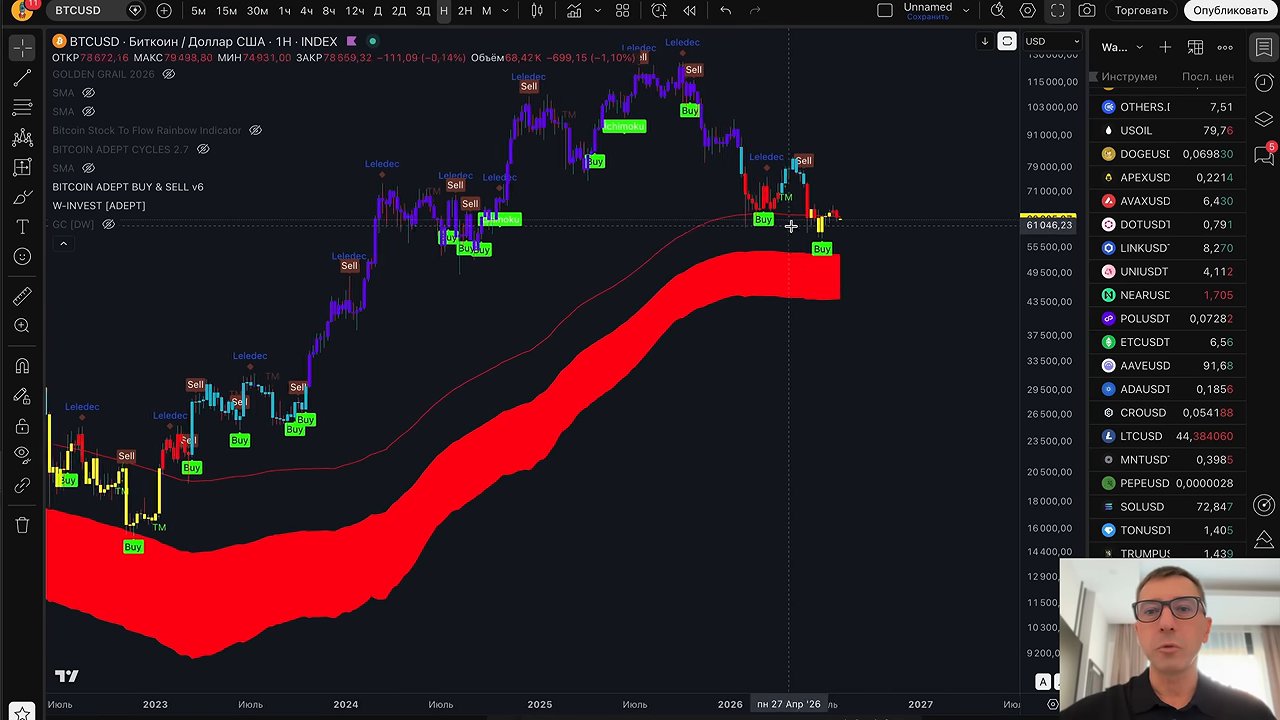
Task: Select the crosshair cursor tool
Action: point(22,48)
